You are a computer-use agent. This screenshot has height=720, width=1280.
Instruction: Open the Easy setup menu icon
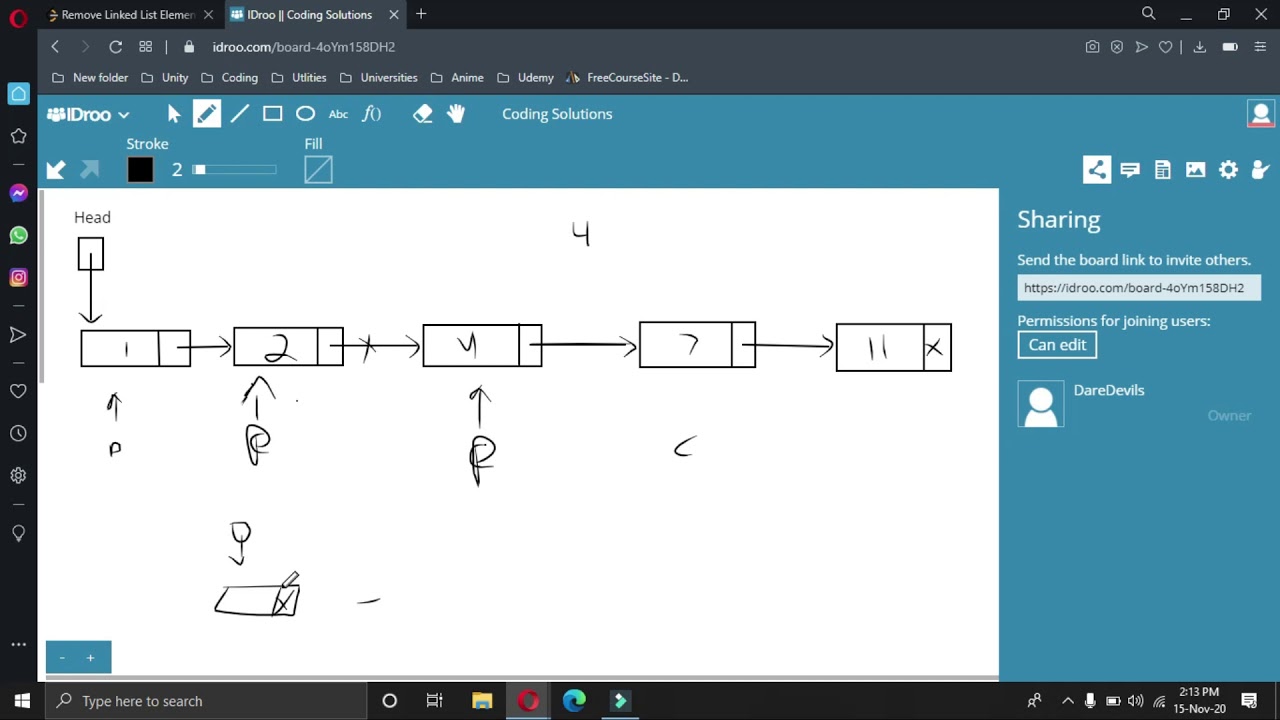[x=1260, y=47]
